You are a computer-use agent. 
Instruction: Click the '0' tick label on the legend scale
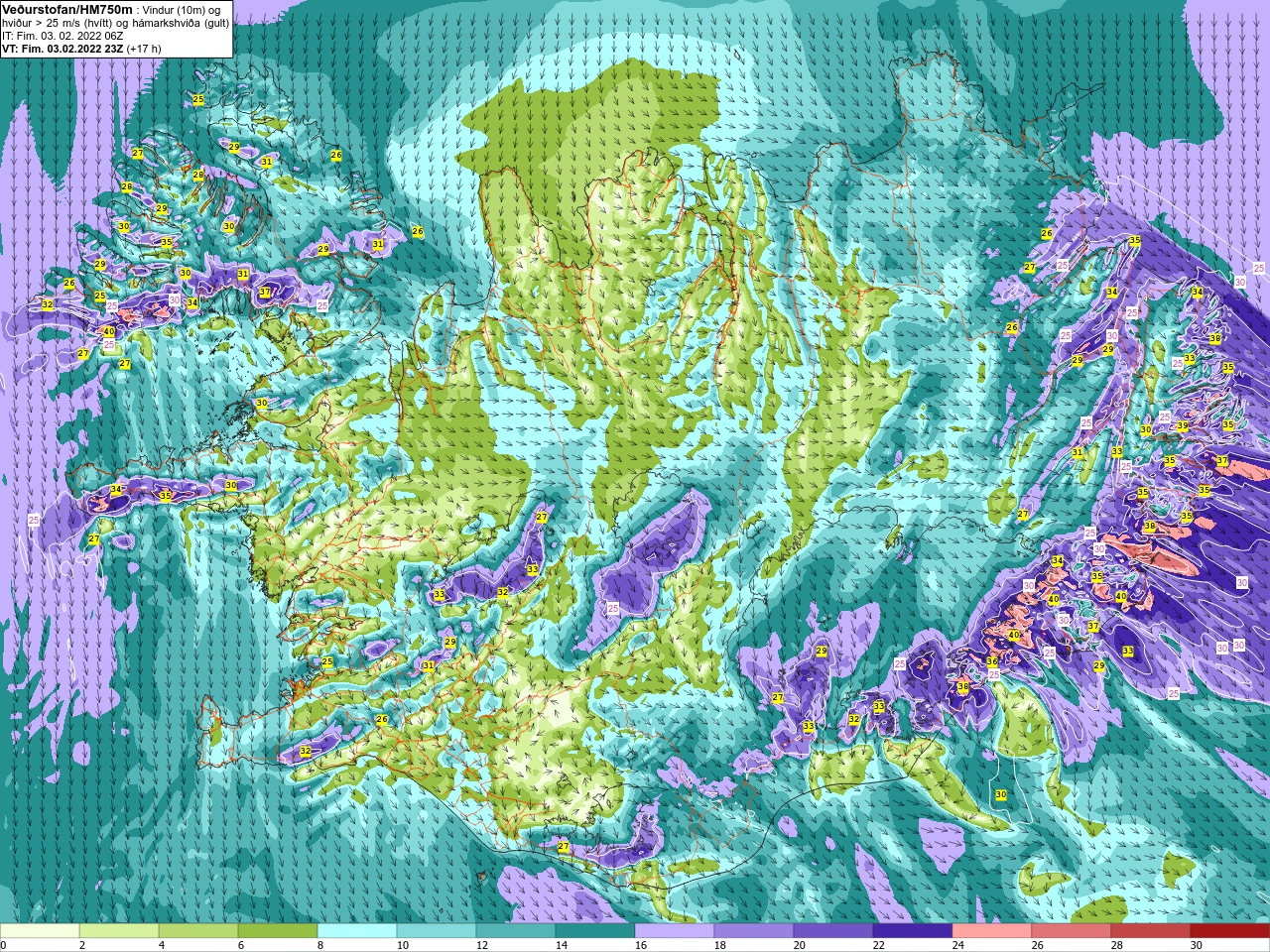tap(3, 945)
